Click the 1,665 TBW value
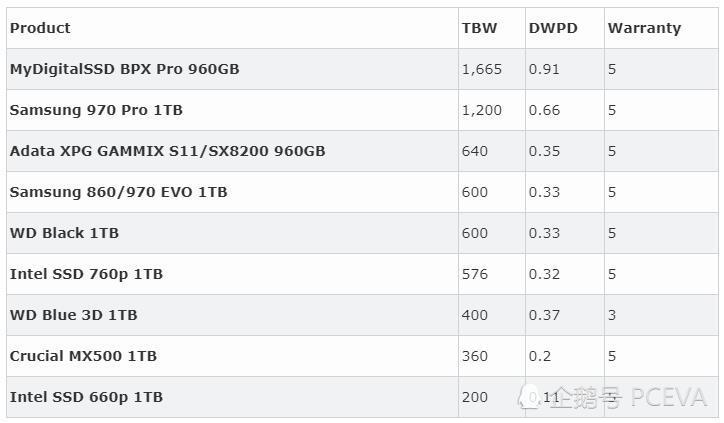 tap(481, 69)
